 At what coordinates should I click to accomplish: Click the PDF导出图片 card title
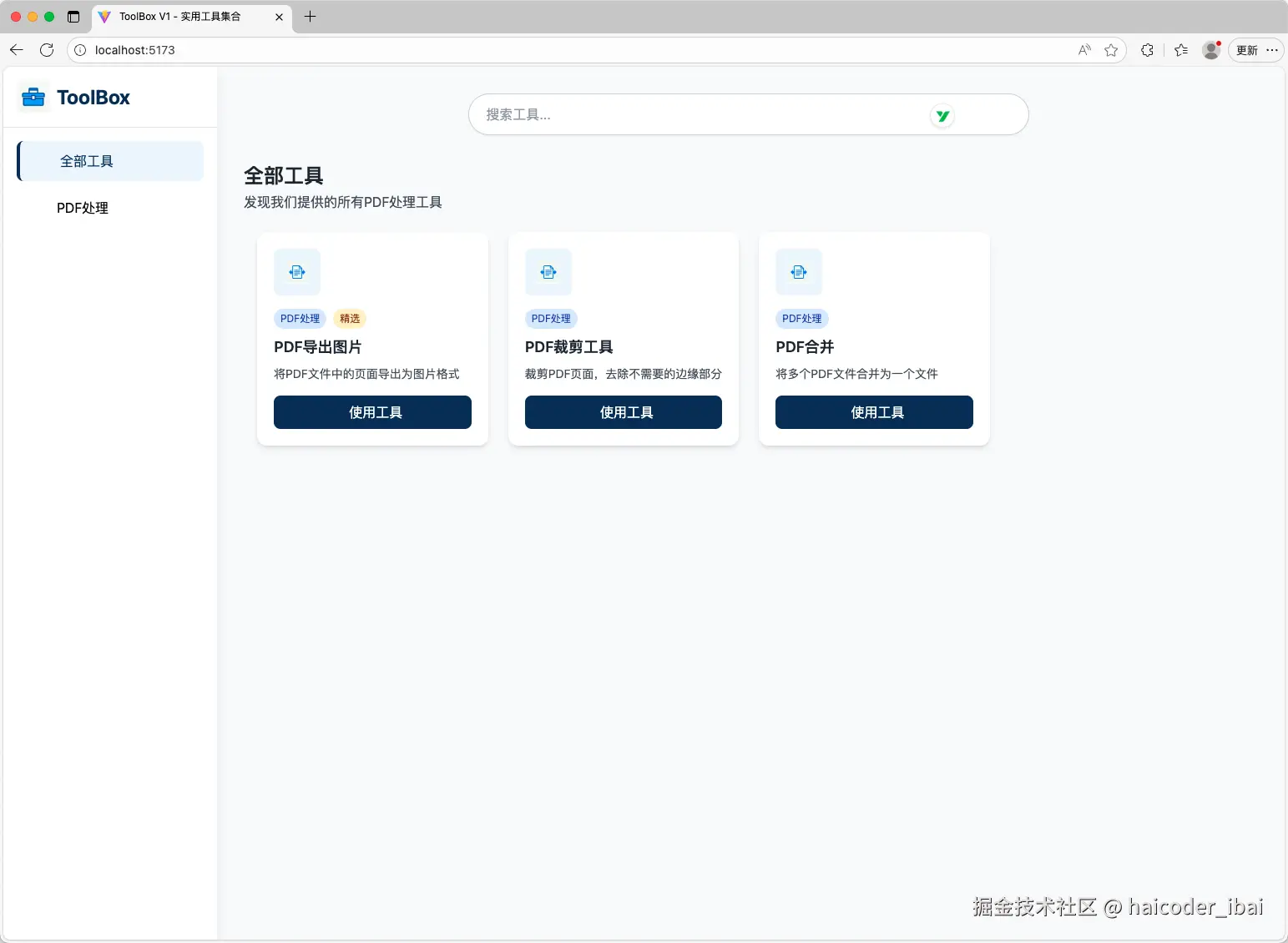pos(318,347)
